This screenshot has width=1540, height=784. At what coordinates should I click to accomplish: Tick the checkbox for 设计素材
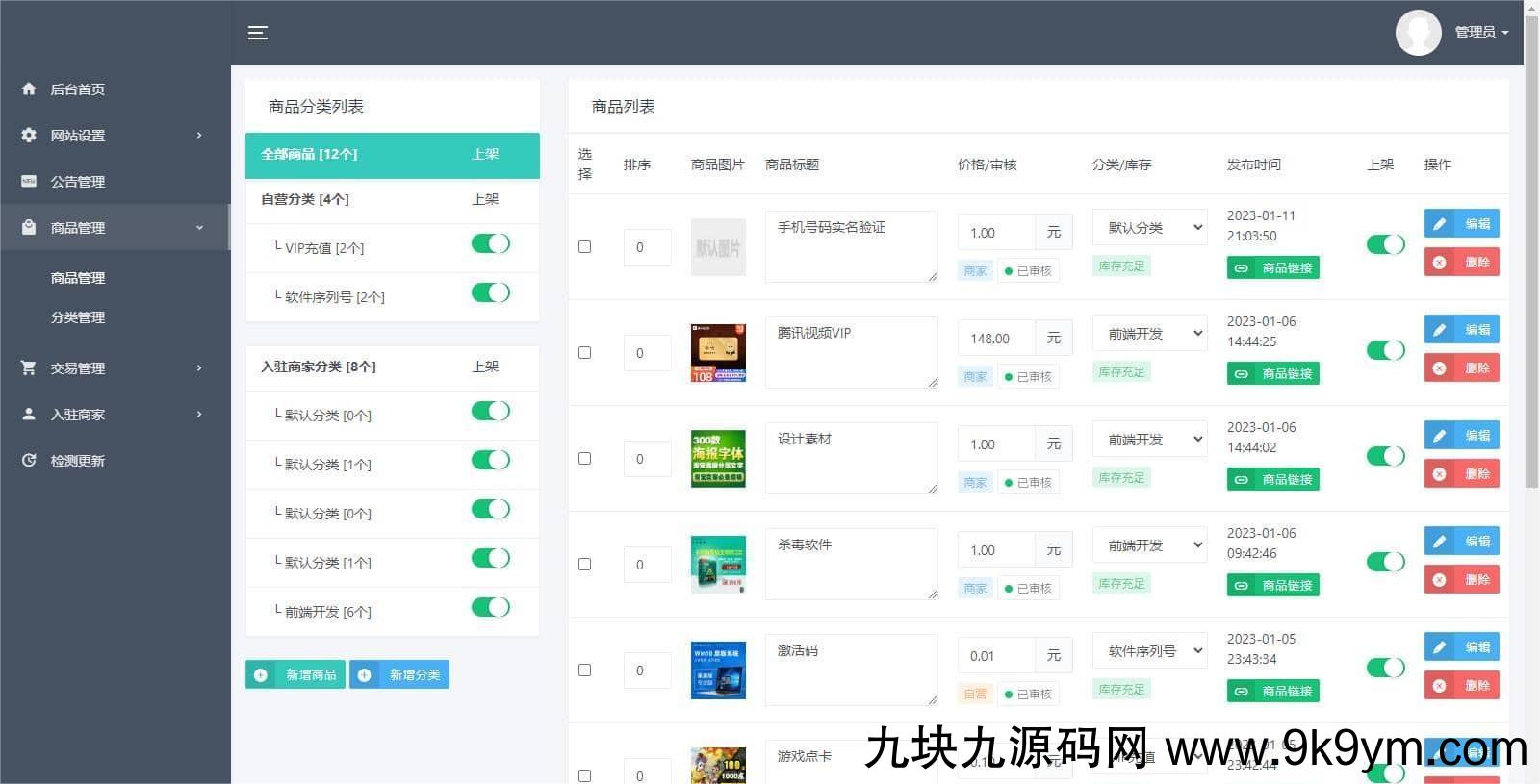(584, 459)
